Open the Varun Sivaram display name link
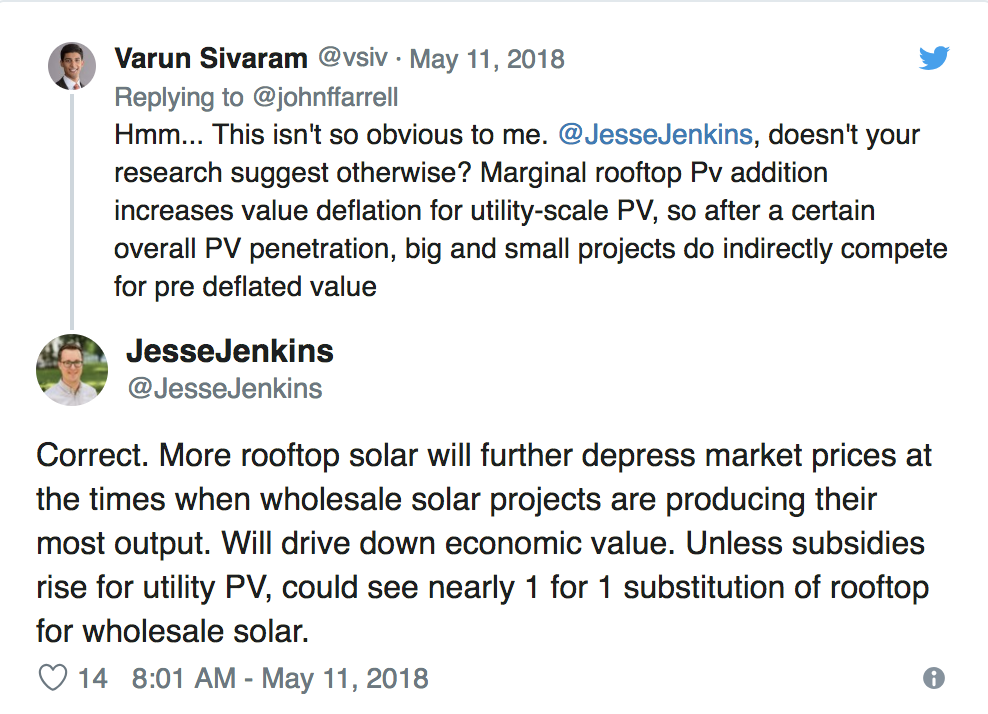The height and width of the screenshot is (714, 988). point(211,58)
